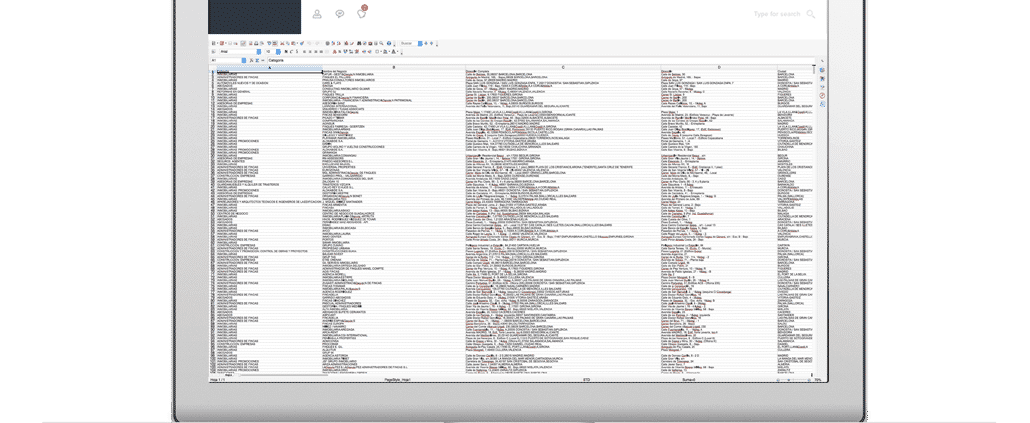Toggle the Align left button
1030x423 pixels.
[x=304, y=51]
